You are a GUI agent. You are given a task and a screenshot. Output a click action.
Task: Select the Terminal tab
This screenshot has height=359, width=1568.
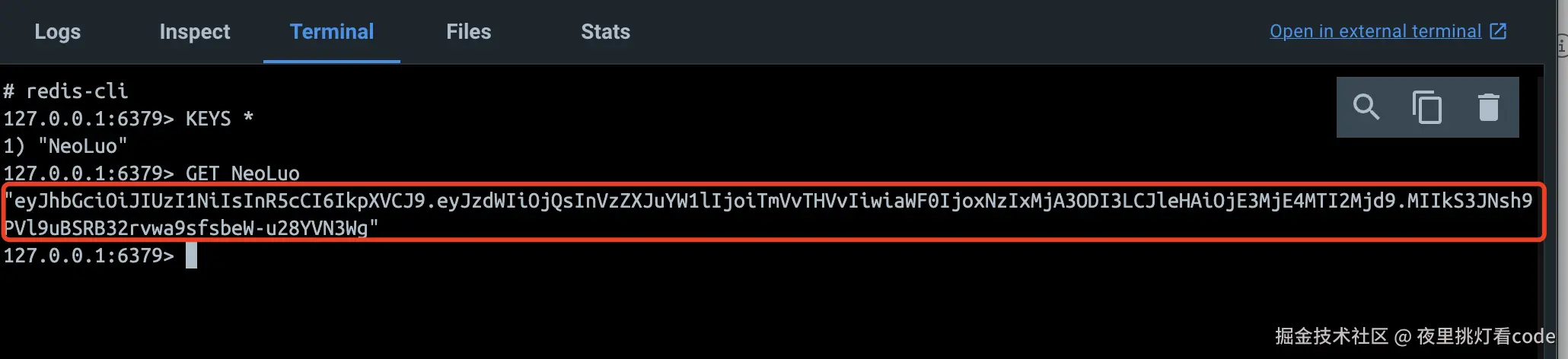tap(332, 32)
